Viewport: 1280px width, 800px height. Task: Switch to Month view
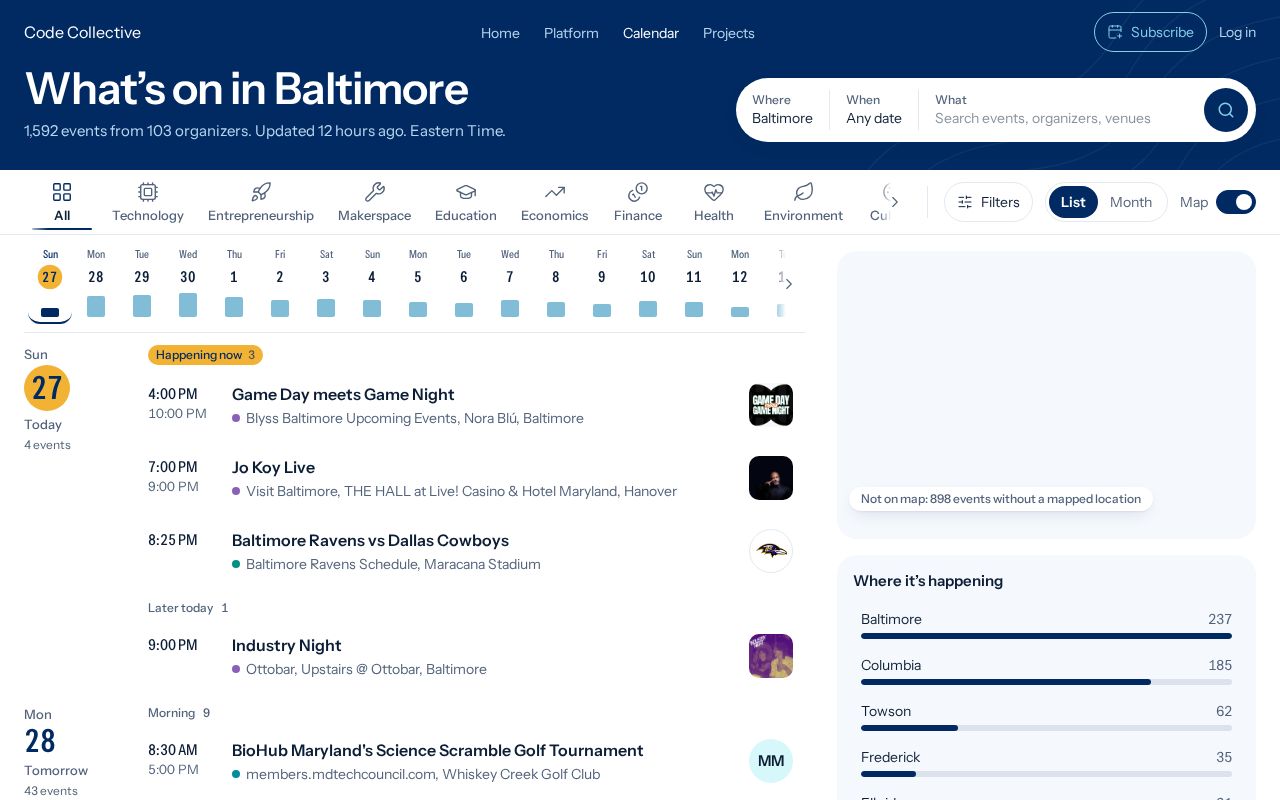[1131, 202]
